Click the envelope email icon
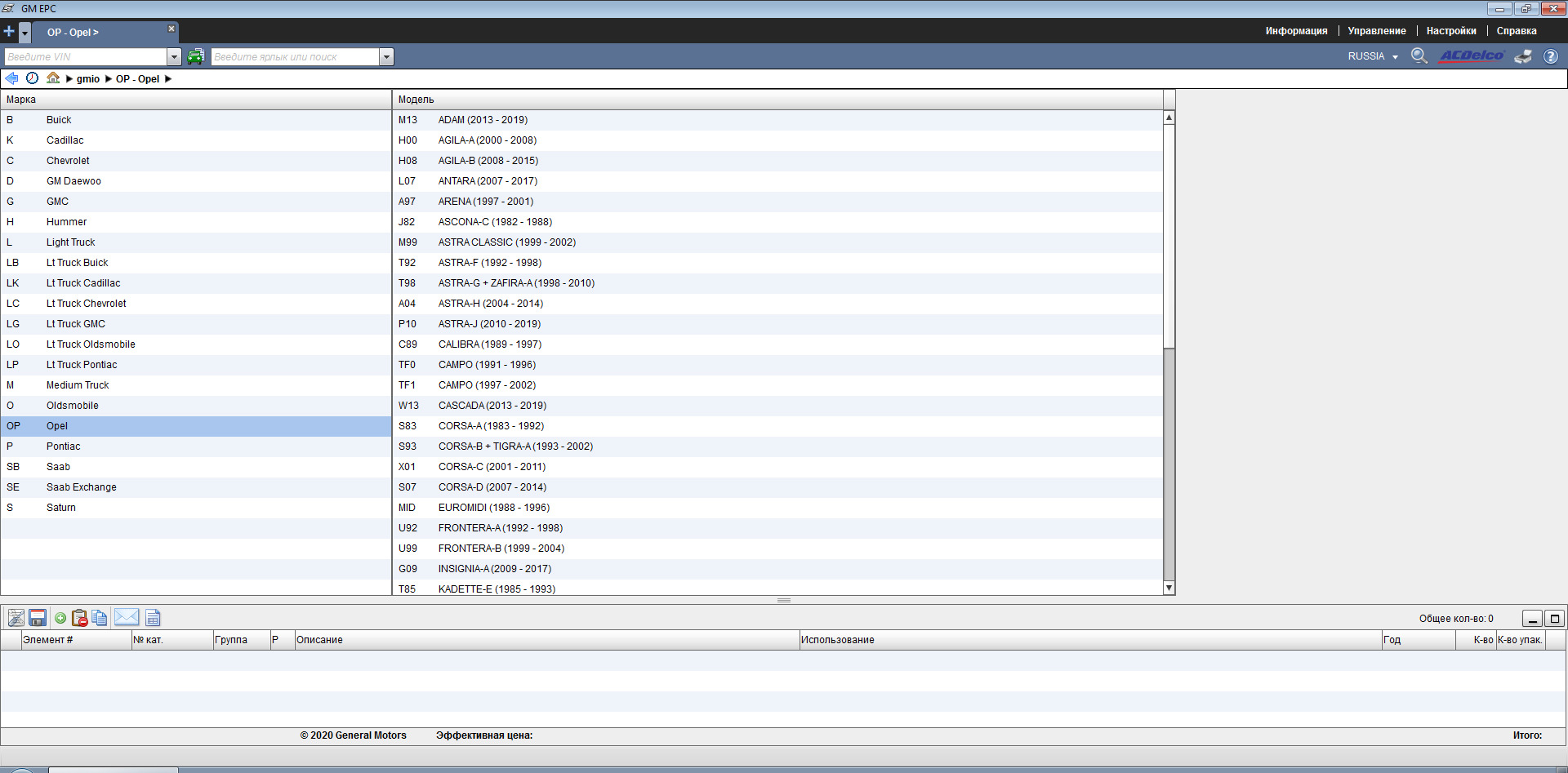This screenshot has width=1568, height=773. [127, 617]
